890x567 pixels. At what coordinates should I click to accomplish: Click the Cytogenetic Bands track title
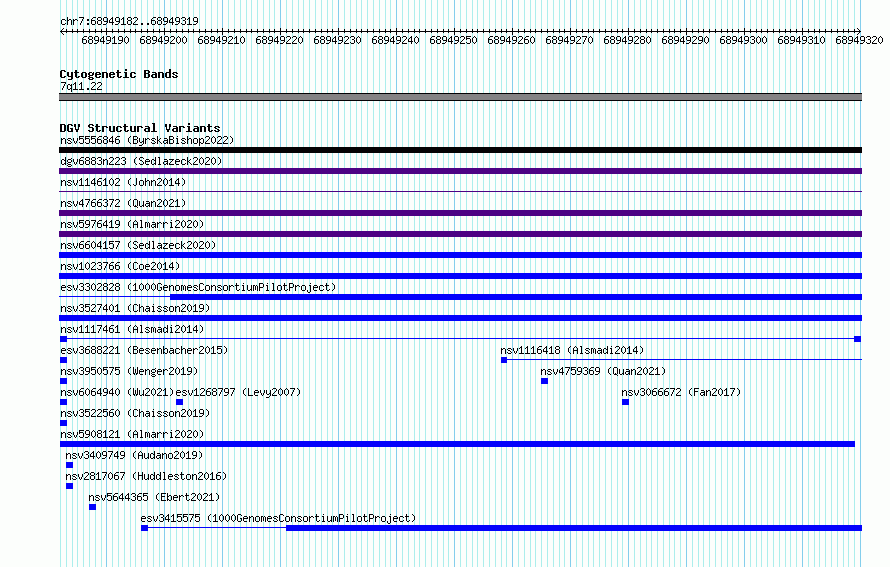119,74
